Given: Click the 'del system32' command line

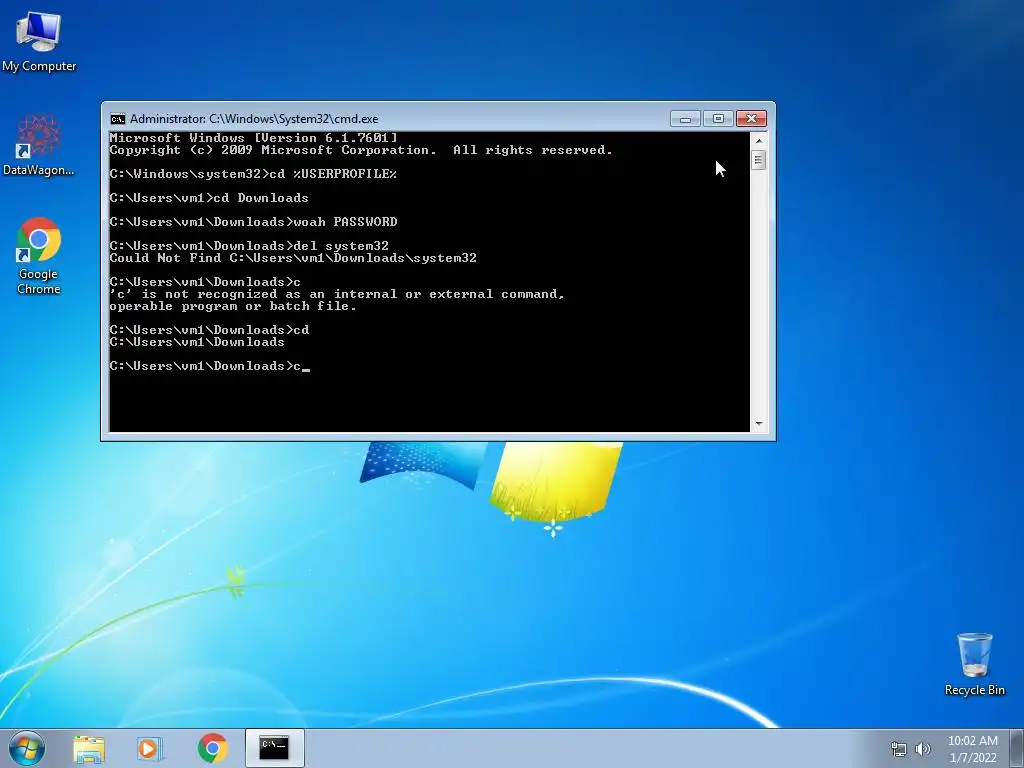Looking at the screenshot, I should pos(249,246).
